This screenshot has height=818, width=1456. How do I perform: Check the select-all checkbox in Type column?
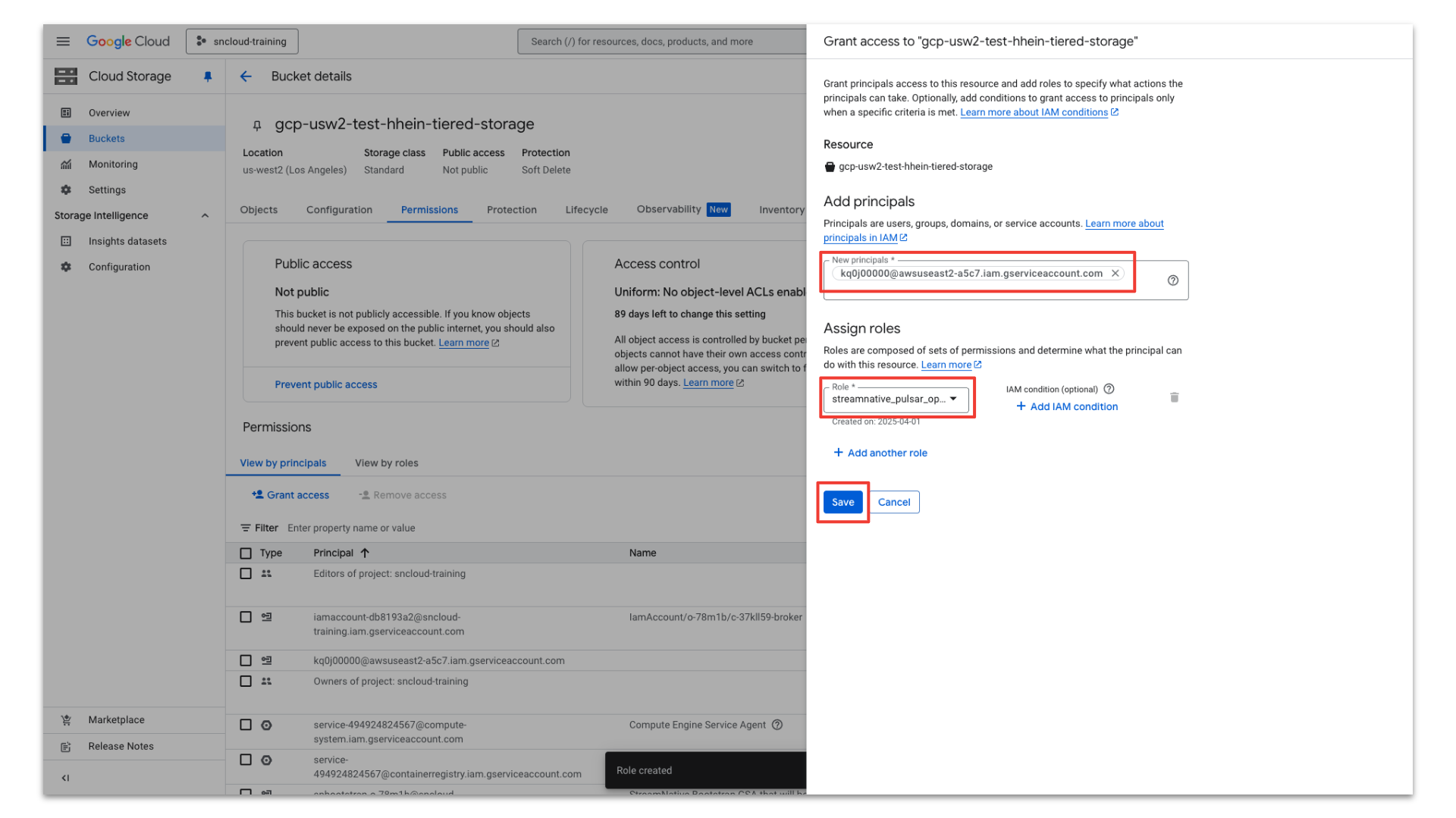tap(245, 553)
